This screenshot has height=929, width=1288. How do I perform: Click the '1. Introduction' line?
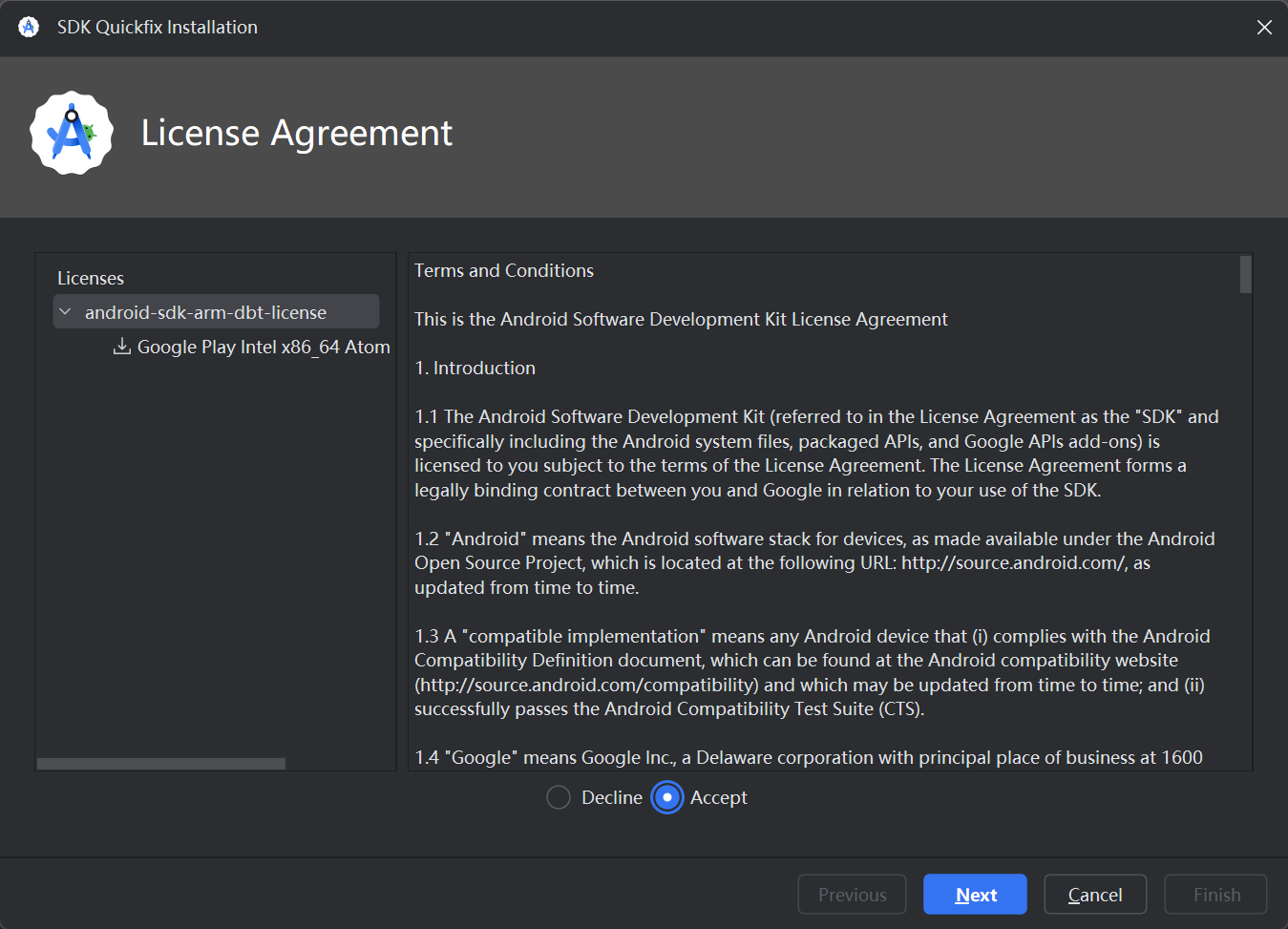click(x=475, y=368)
